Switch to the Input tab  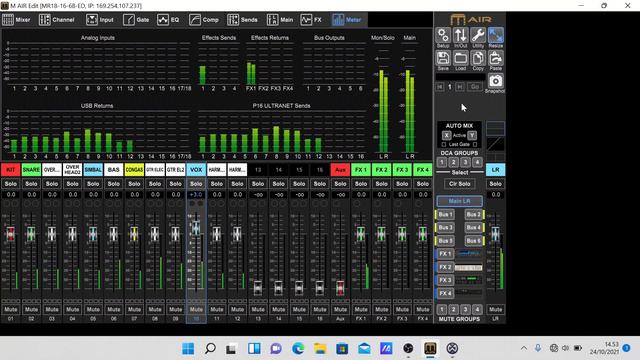100,20
